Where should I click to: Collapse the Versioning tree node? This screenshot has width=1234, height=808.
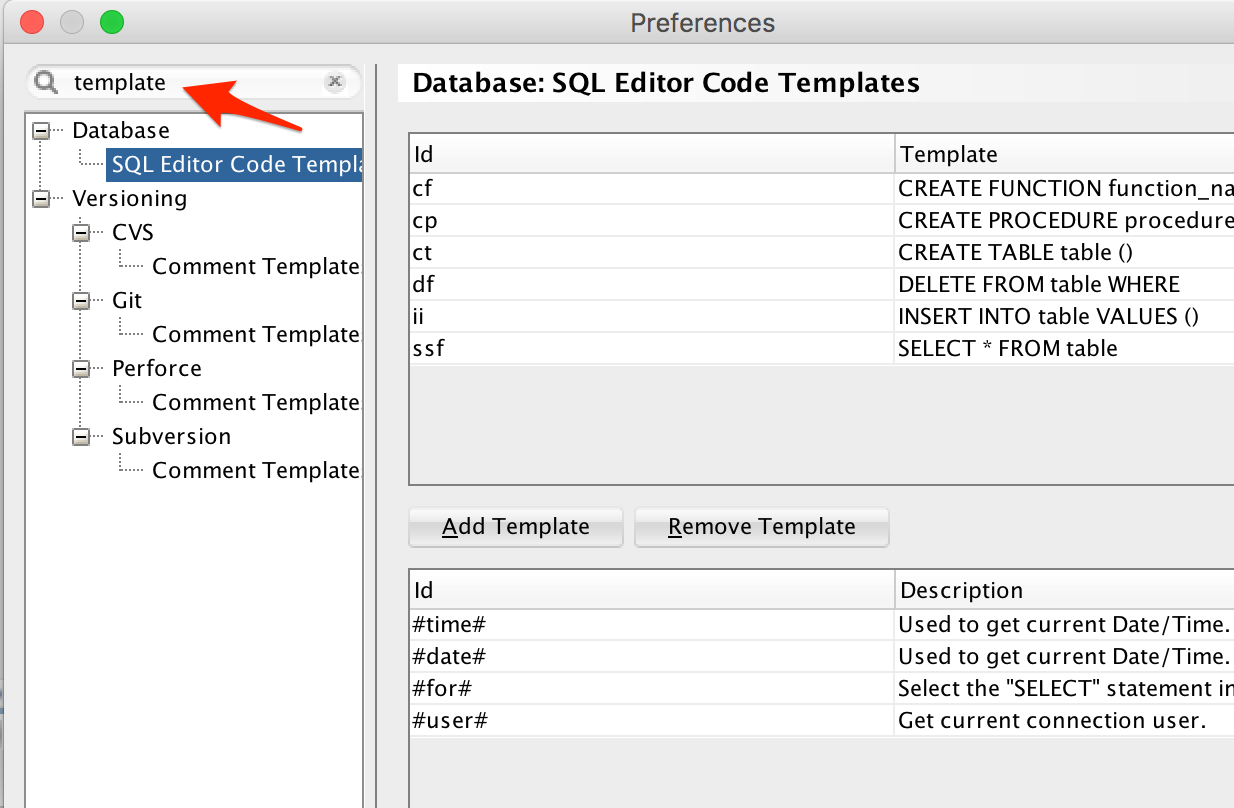[x=40, y=198]
